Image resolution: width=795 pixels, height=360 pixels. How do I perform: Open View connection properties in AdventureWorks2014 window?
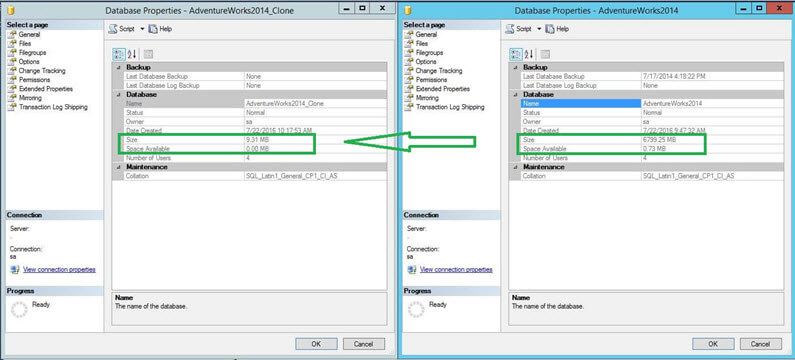[456, 270]
